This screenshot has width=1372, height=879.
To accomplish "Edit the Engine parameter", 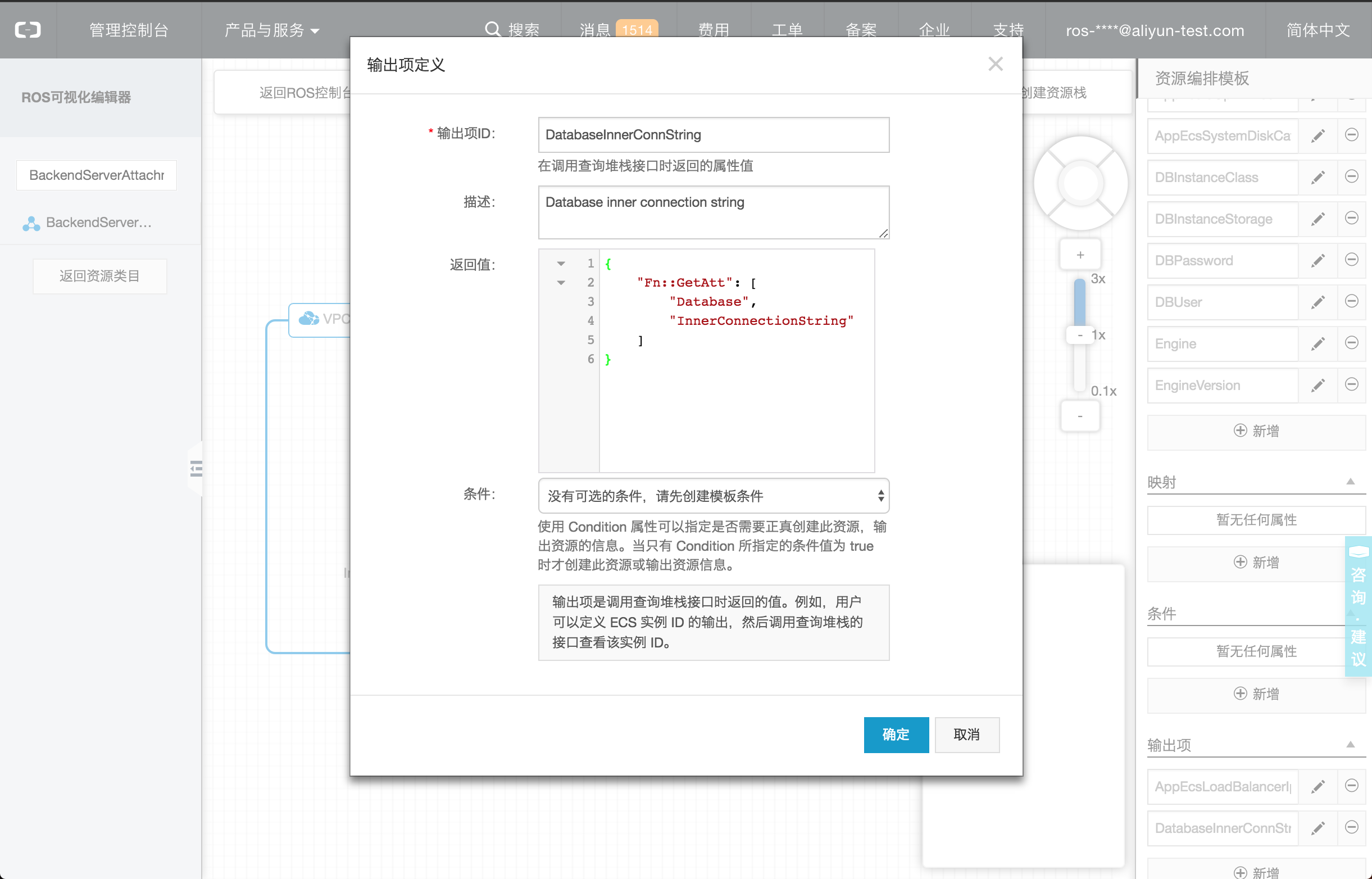I will [1318, 343].
